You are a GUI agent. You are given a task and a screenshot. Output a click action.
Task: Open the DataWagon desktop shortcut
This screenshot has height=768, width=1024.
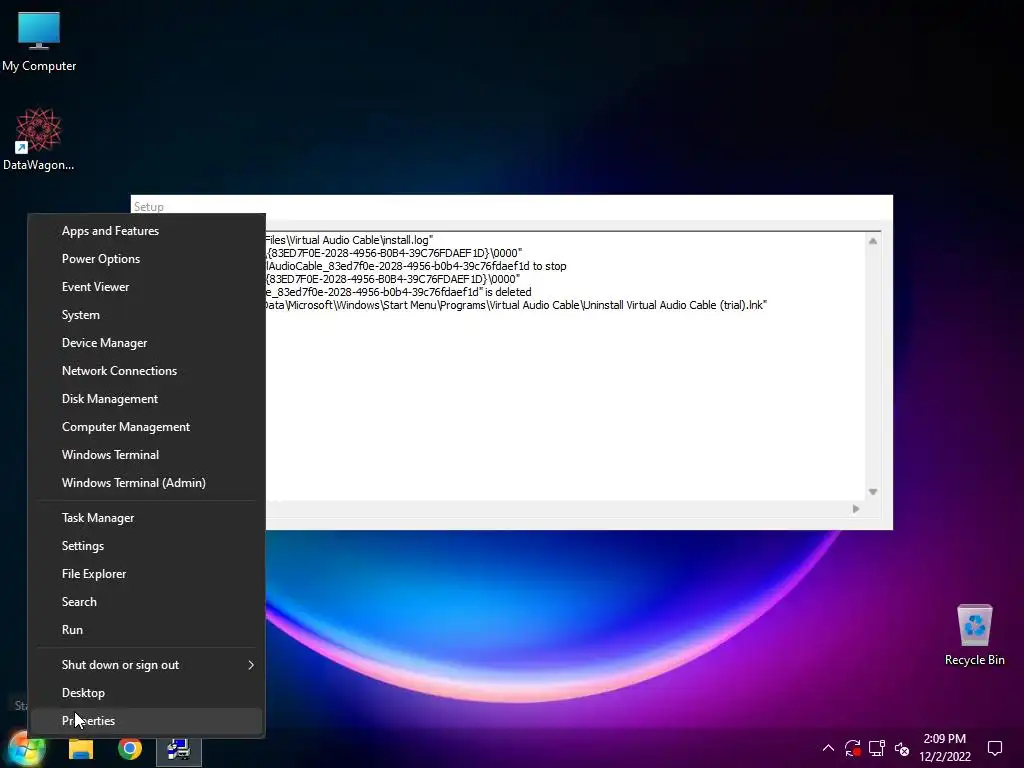point(39,140)
